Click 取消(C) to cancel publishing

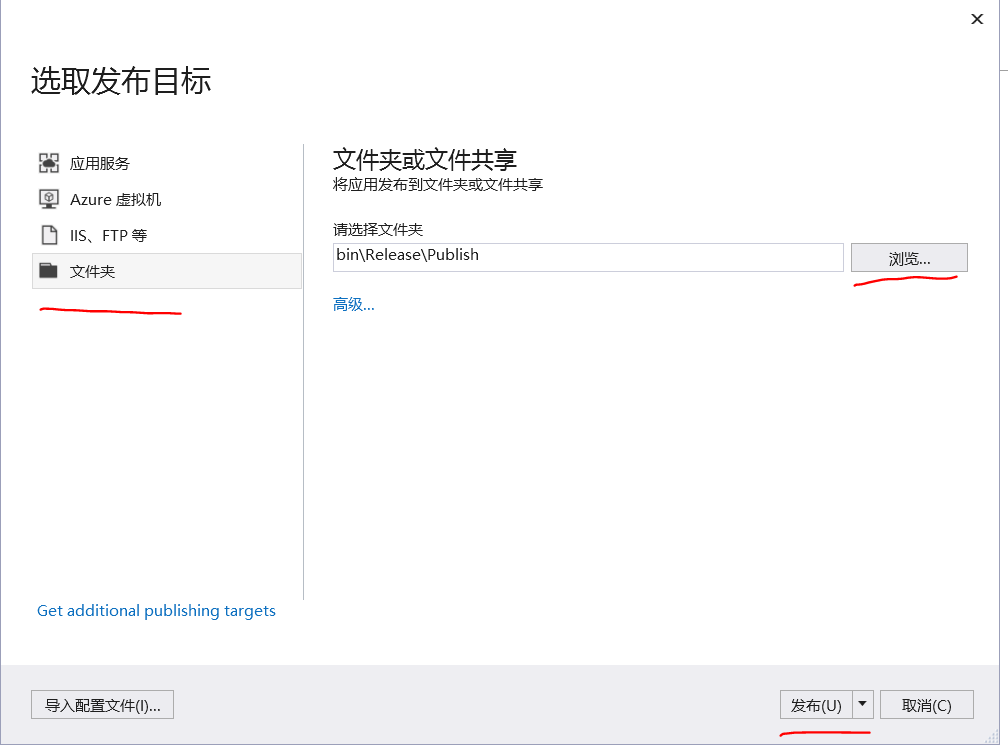925,704
